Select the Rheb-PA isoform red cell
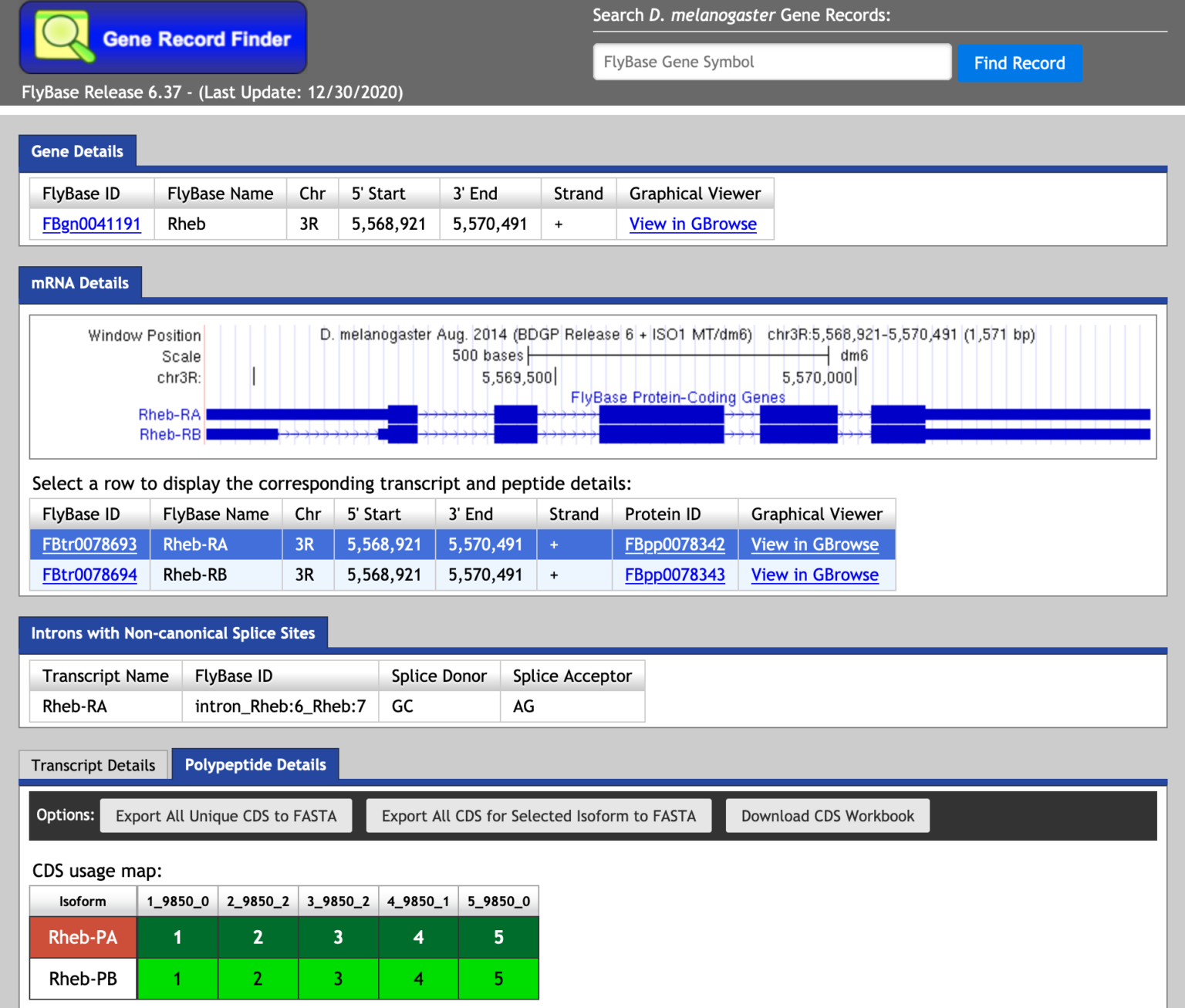 [83, 937]
